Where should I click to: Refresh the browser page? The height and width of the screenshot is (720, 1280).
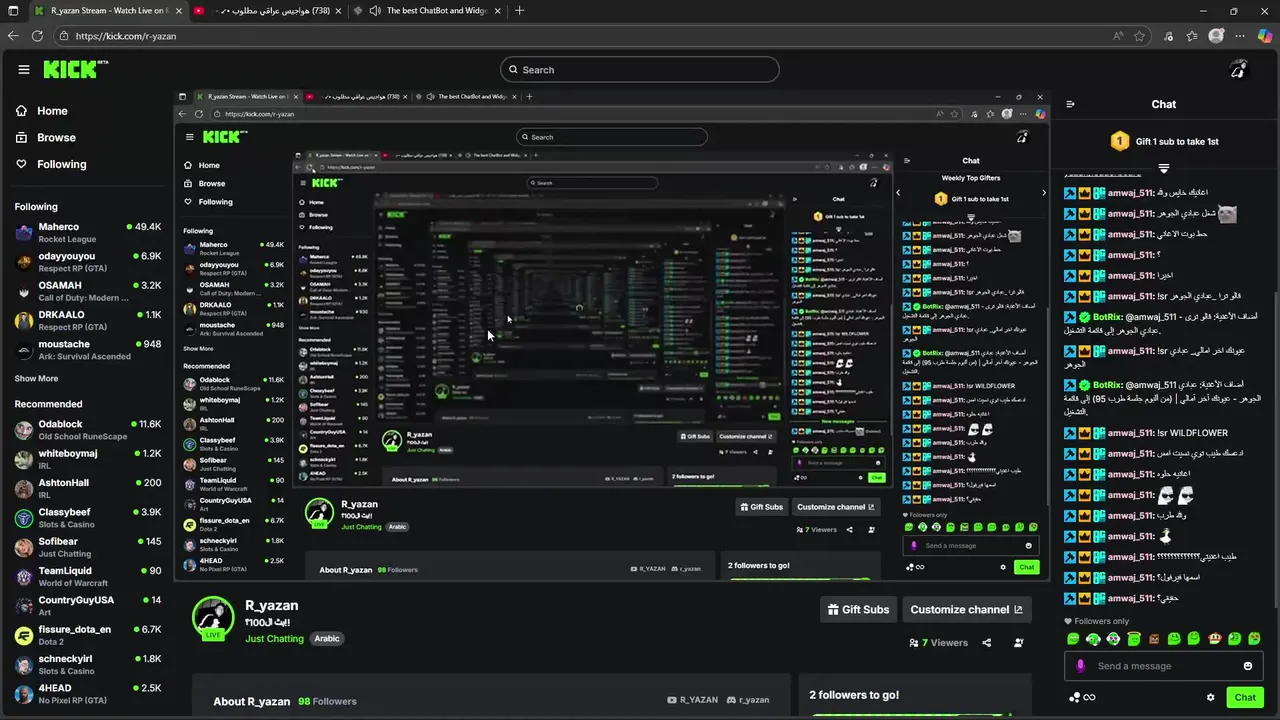[x=37, y=36]
